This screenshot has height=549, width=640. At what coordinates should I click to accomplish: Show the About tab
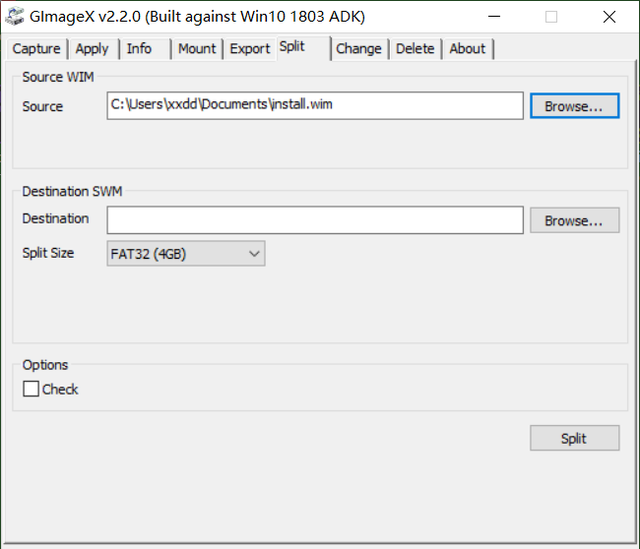tap(468, 49)
